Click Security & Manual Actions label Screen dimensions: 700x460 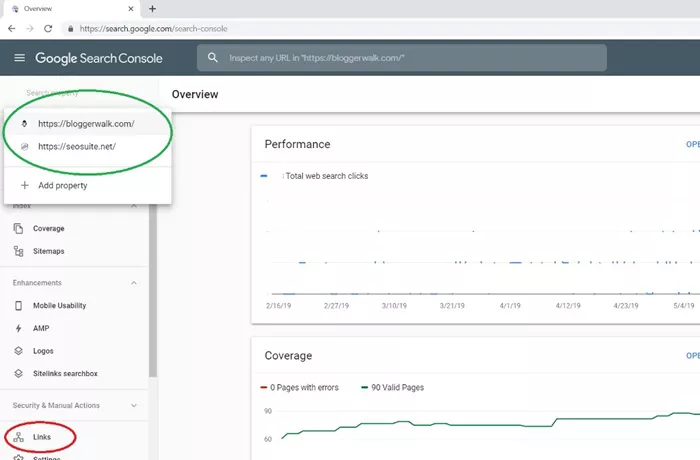(x=56, y=406)
